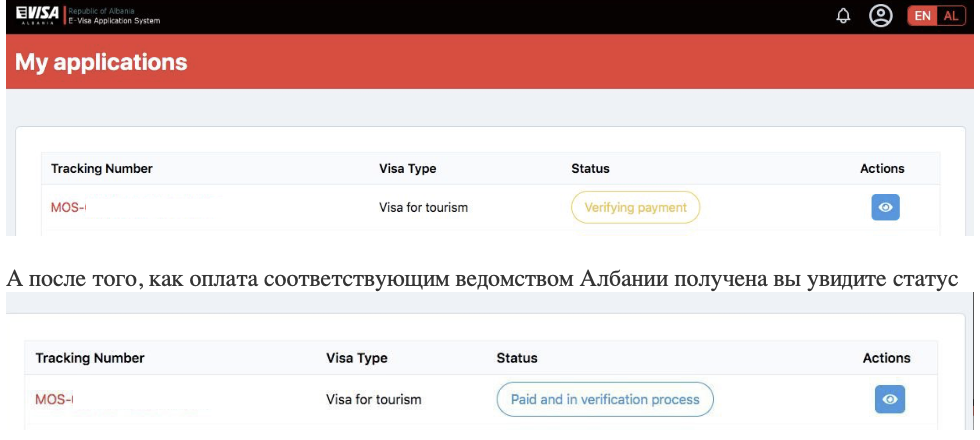
Task: Click Actions header in upper table
Action: click(x=881, y=169)
